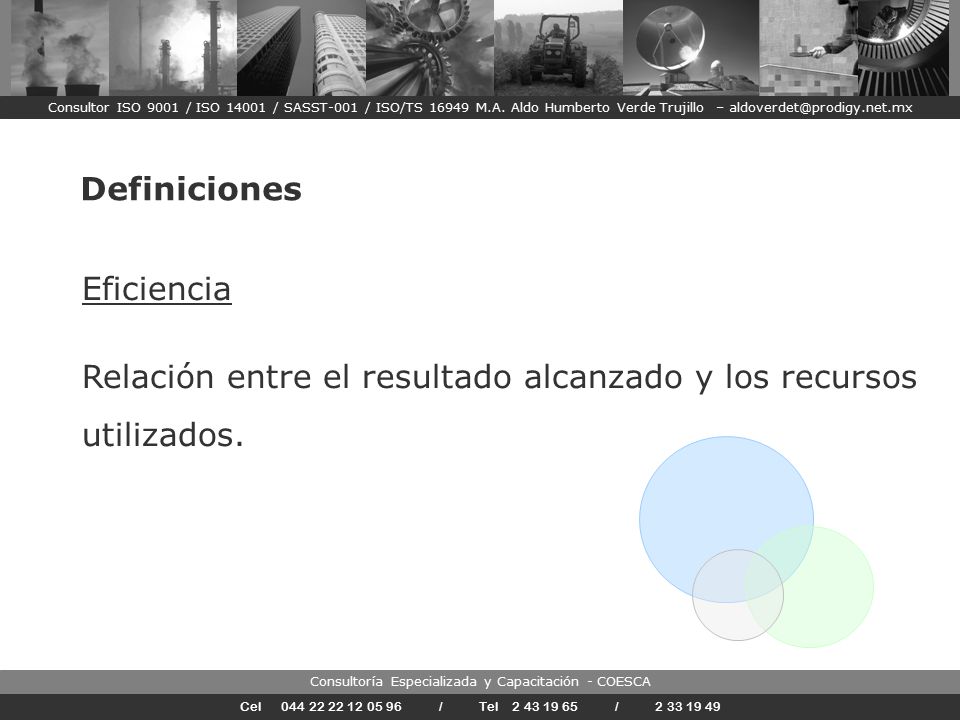Image resolution: width=960 pixels, height=720 pixels.
Task: Click the phone number 2 33 19 49
Action: point(688,707)
